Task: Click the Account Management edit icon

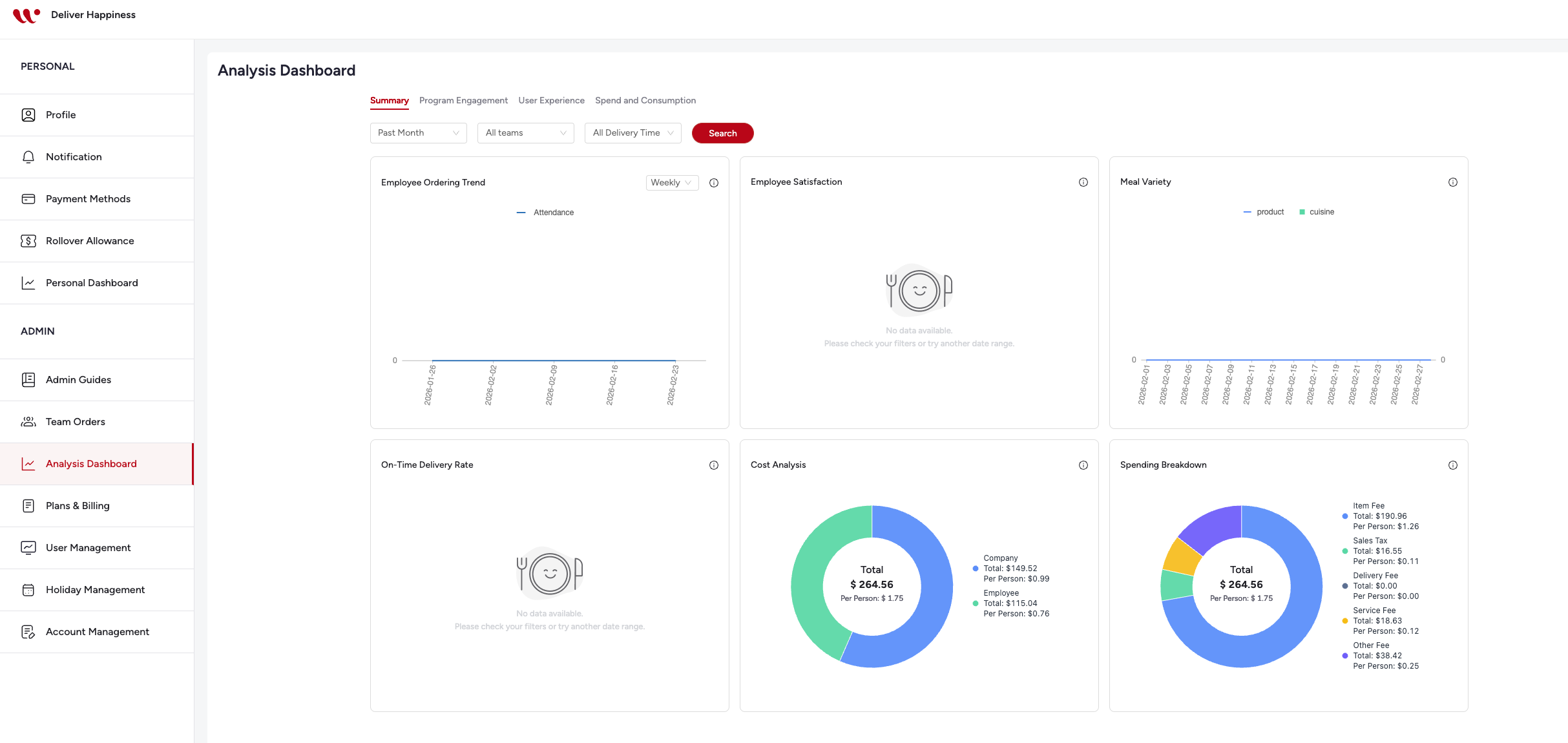Action: [x=28, y=632]
